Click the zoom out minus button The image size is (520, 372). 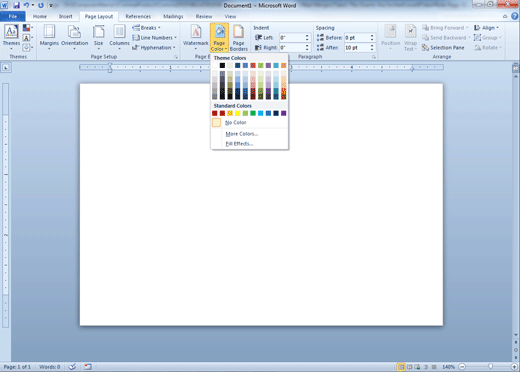tap(462, 367)
